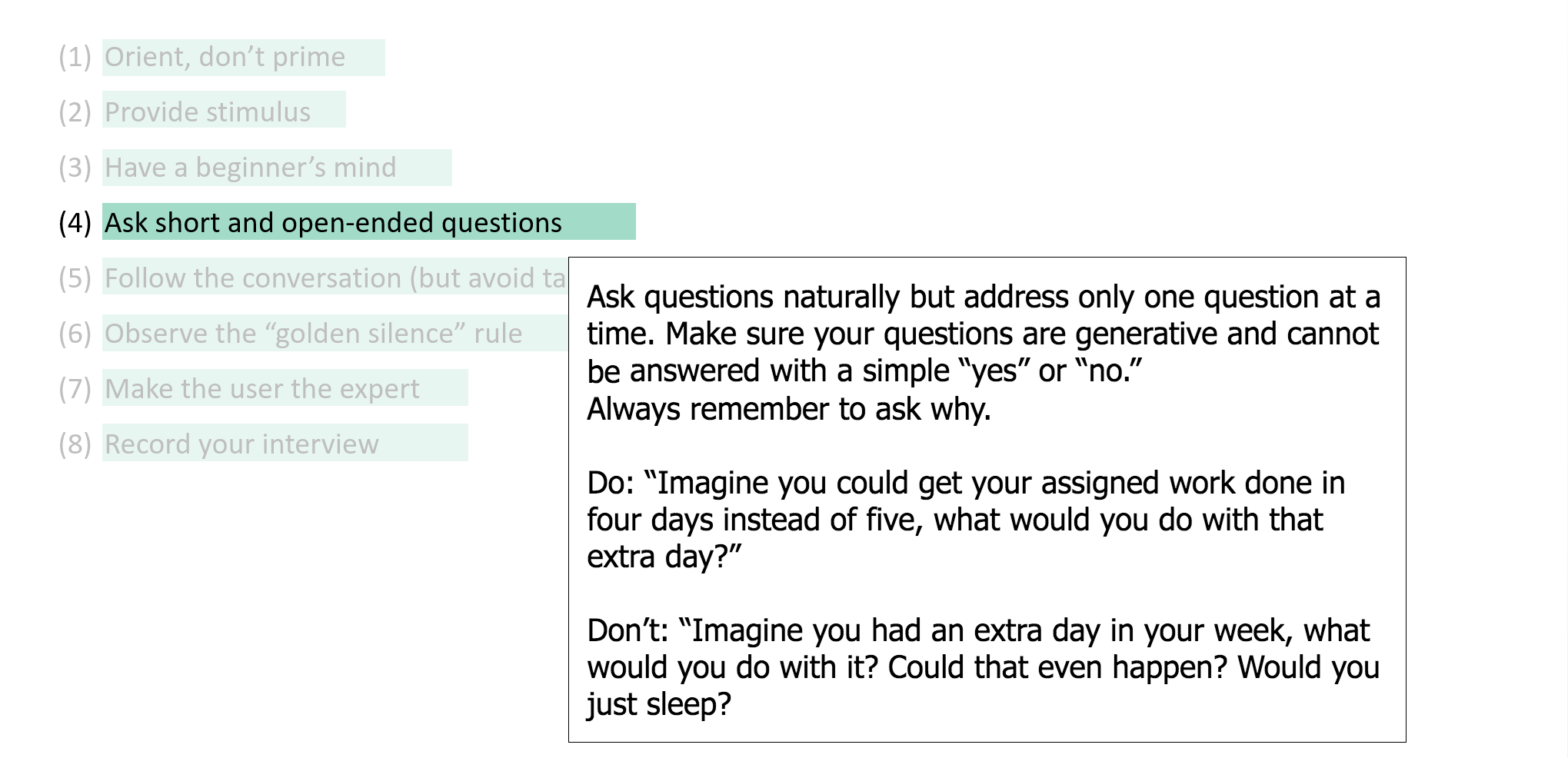Click 'Follow the conversation' list item

335,277
